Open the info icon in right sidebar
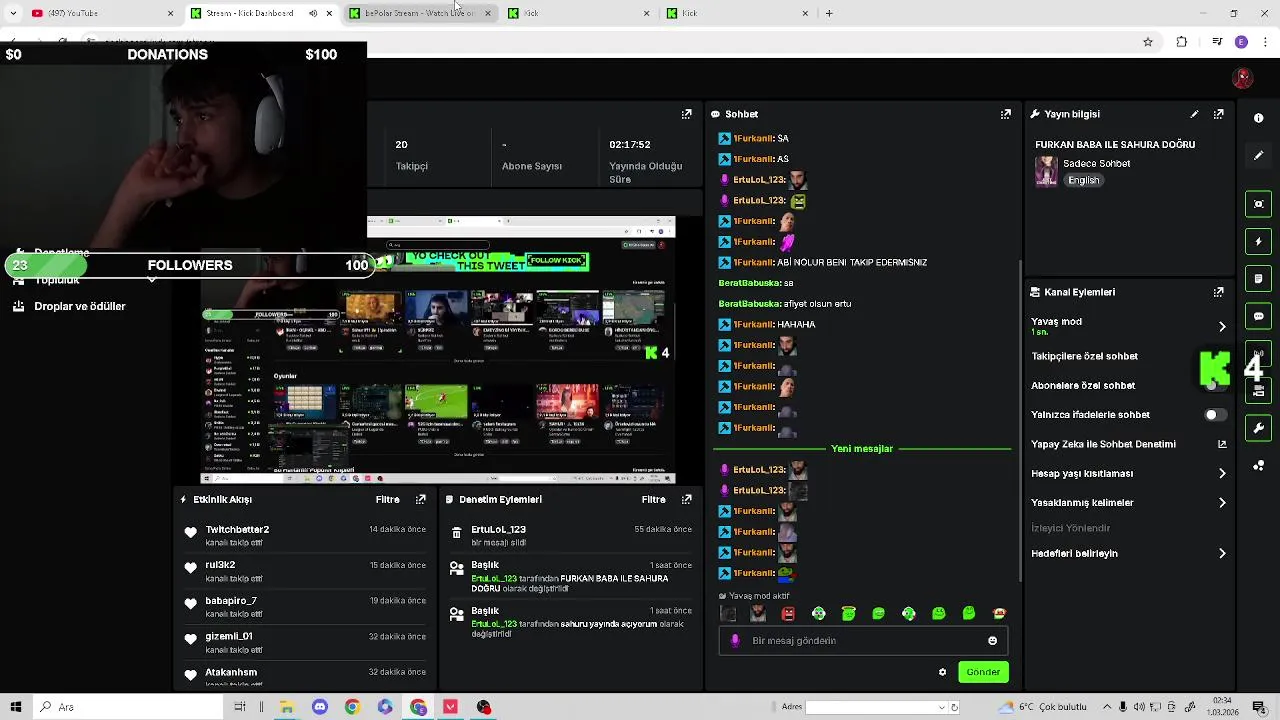1280x720 pixels. click(x=1258, y=118)
